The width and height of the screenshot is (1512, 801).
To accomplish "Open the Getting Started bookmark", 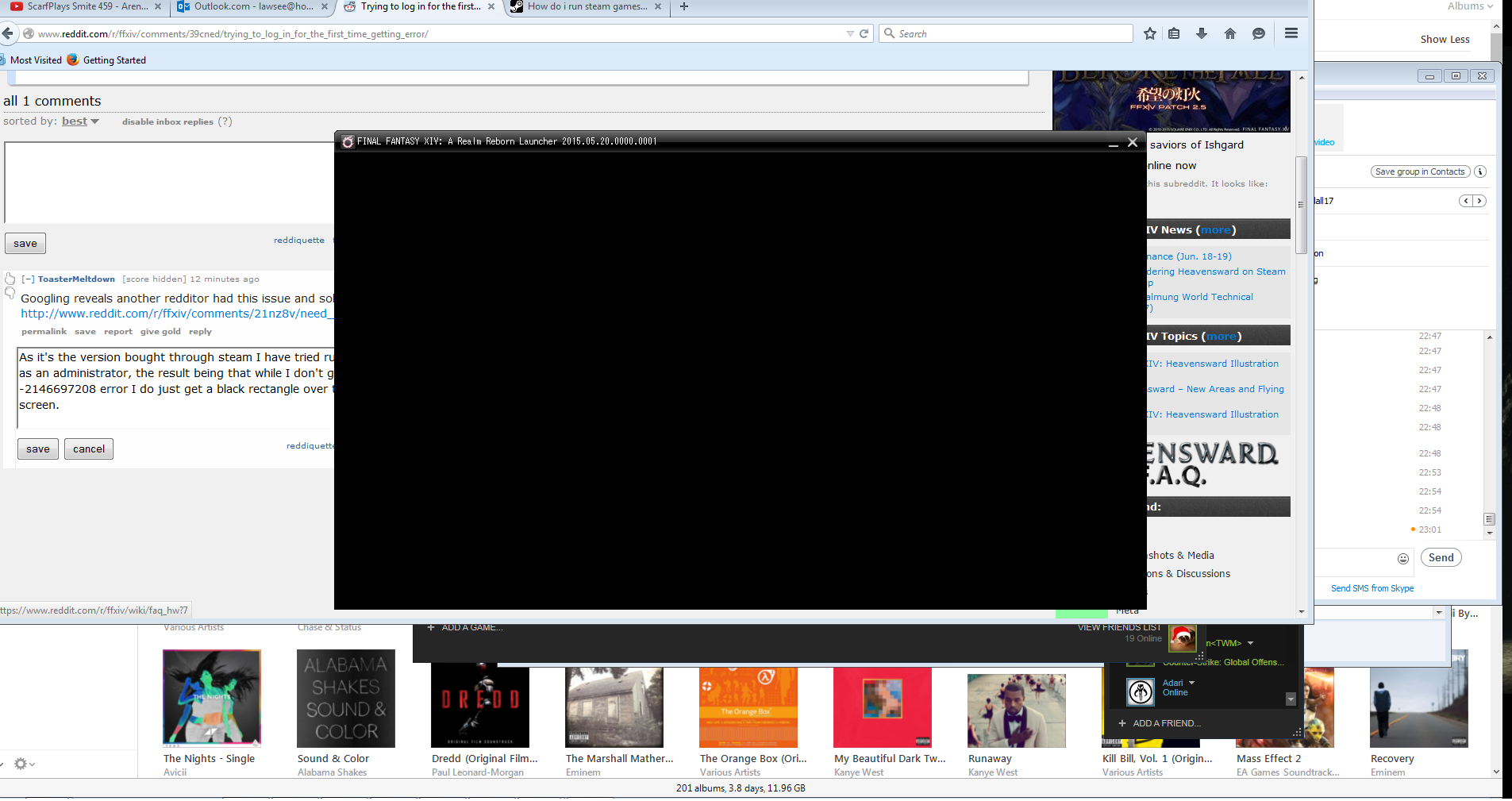I will click(106, 60).
